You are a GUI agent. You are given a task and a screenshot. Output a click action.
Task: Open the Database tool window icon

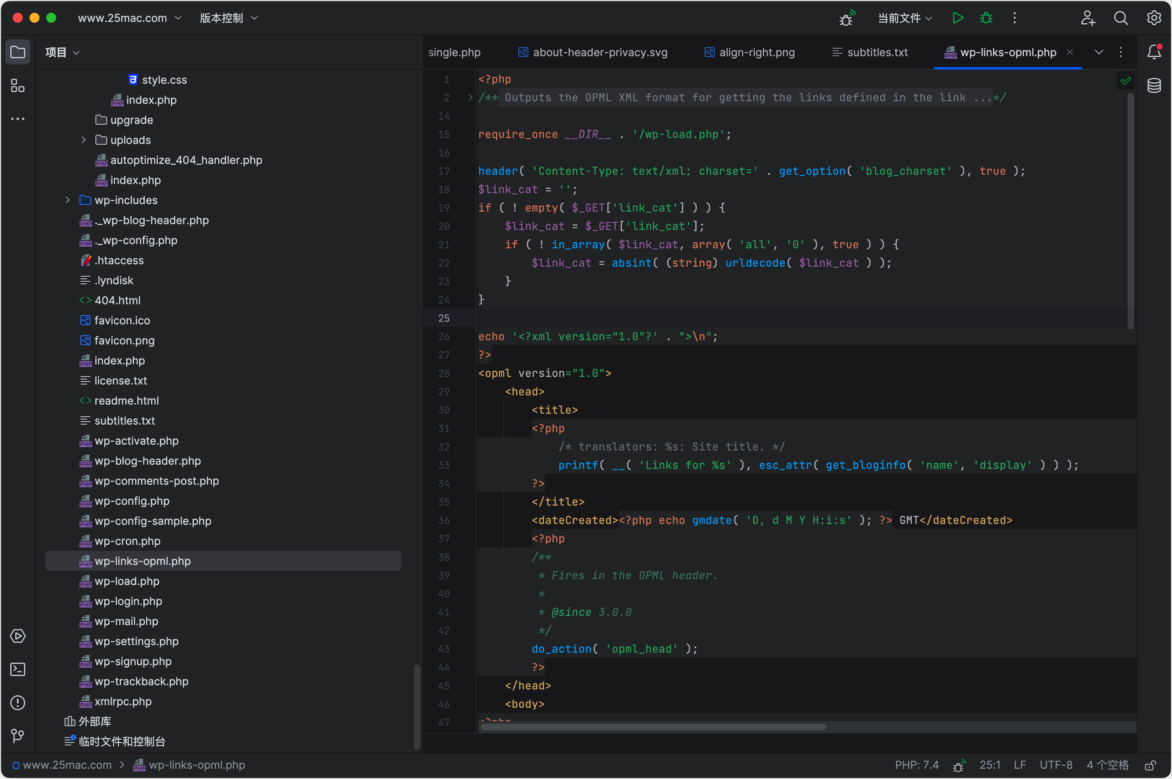1154,85
